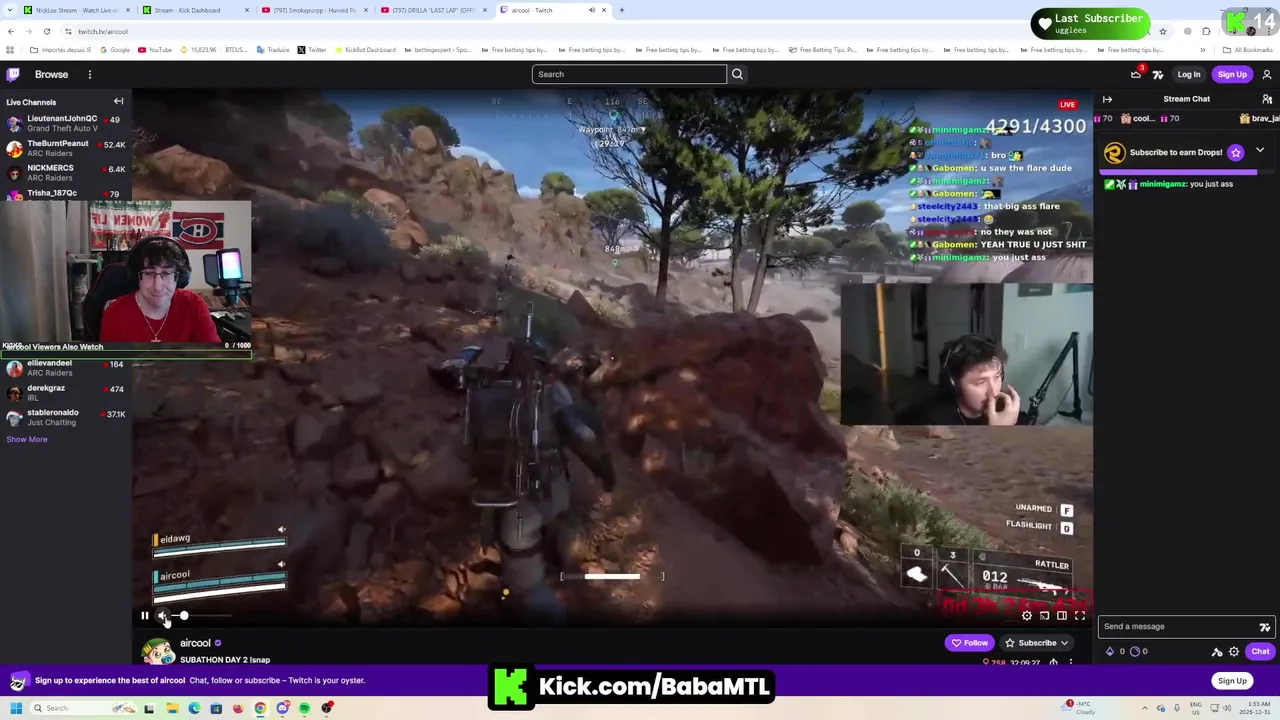Open the emote picker in chat box
Viewport: 1280px width, 720px height.
click(1264, 627)
